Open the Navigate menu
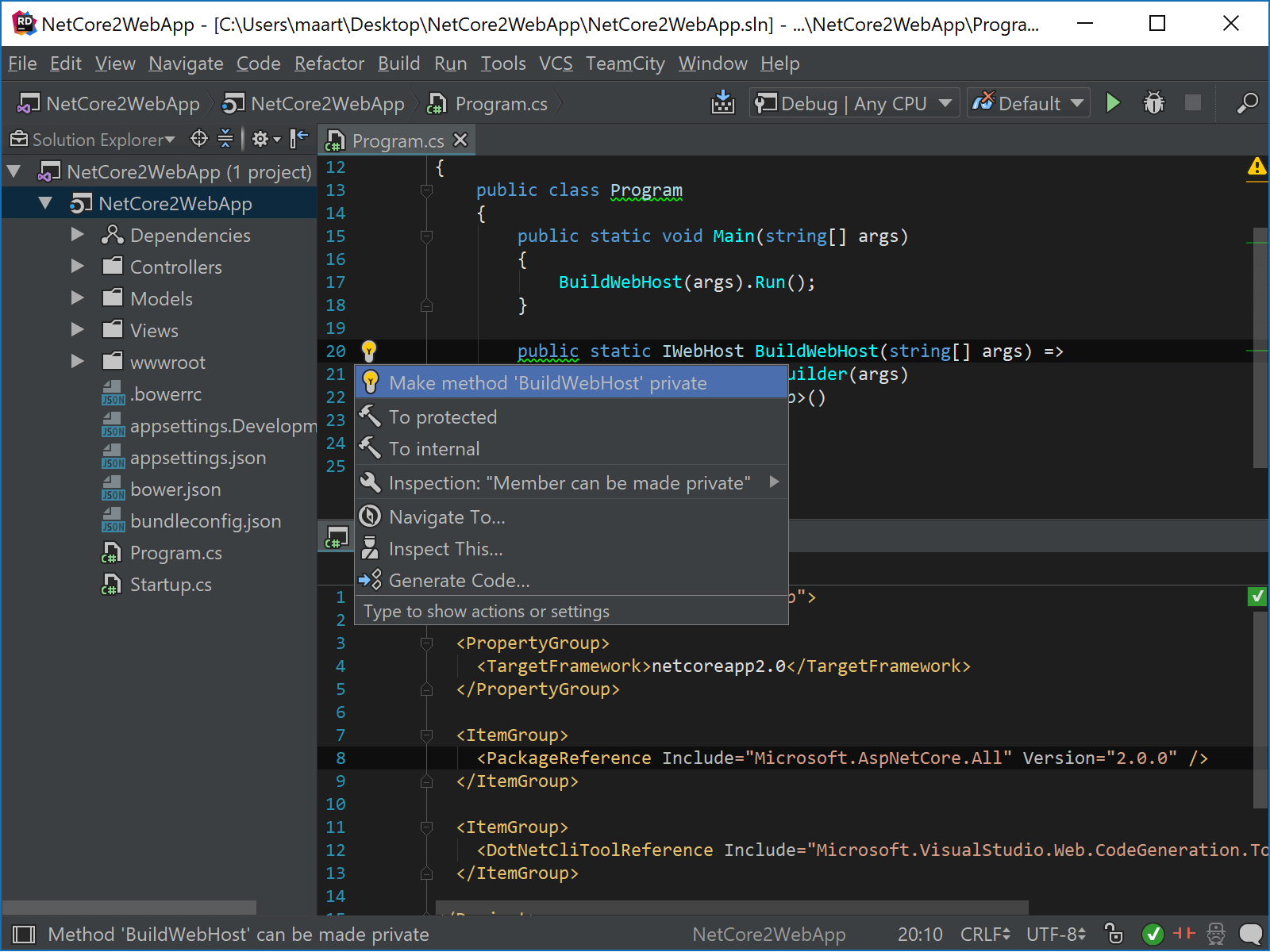 click(186, 63)
